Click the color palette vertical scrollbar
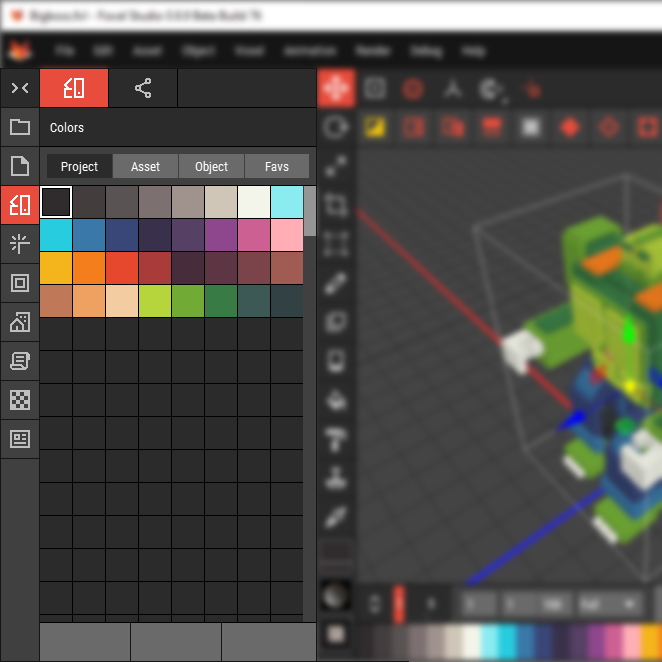 pos(310,210)
